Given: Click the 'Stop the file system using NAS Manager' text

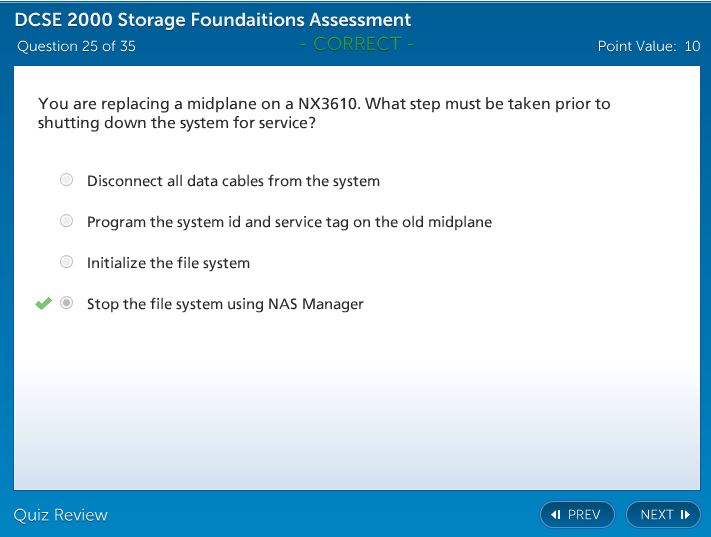Looking at the screenshot, I should click(x=225, y=304).
